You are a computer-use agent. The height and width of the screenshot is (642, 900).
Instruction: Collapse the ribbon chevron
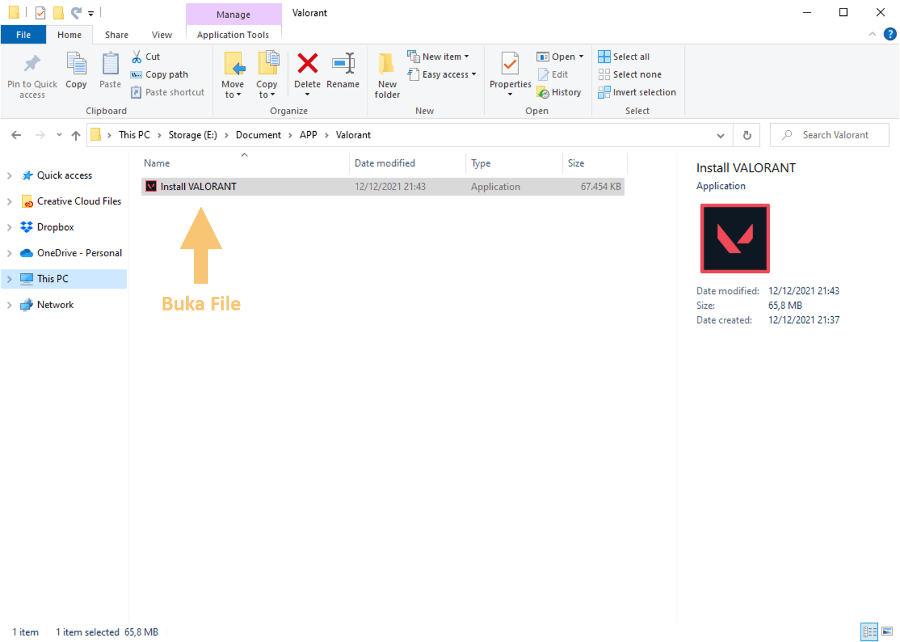(872, 34)
